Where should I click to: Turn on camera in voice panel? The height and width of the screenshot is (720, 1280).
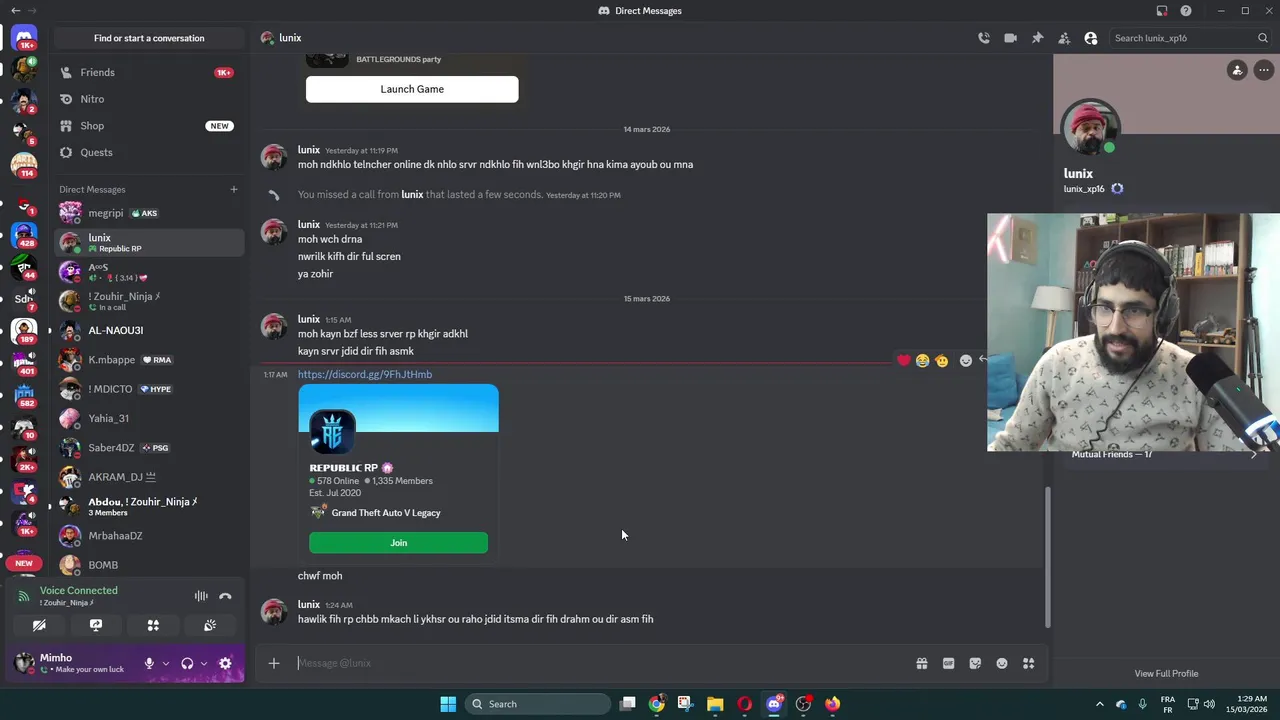point(39,625)
